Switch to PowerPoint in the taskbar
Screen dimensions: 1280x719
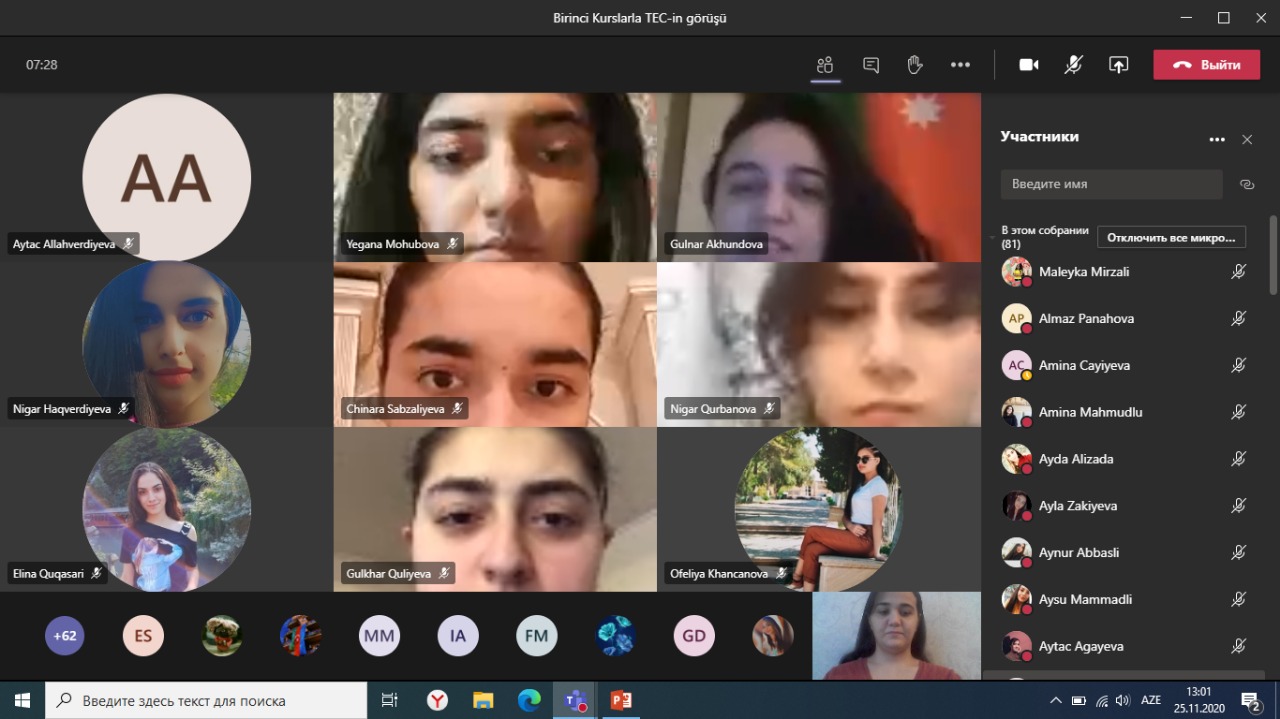[621, 700]
